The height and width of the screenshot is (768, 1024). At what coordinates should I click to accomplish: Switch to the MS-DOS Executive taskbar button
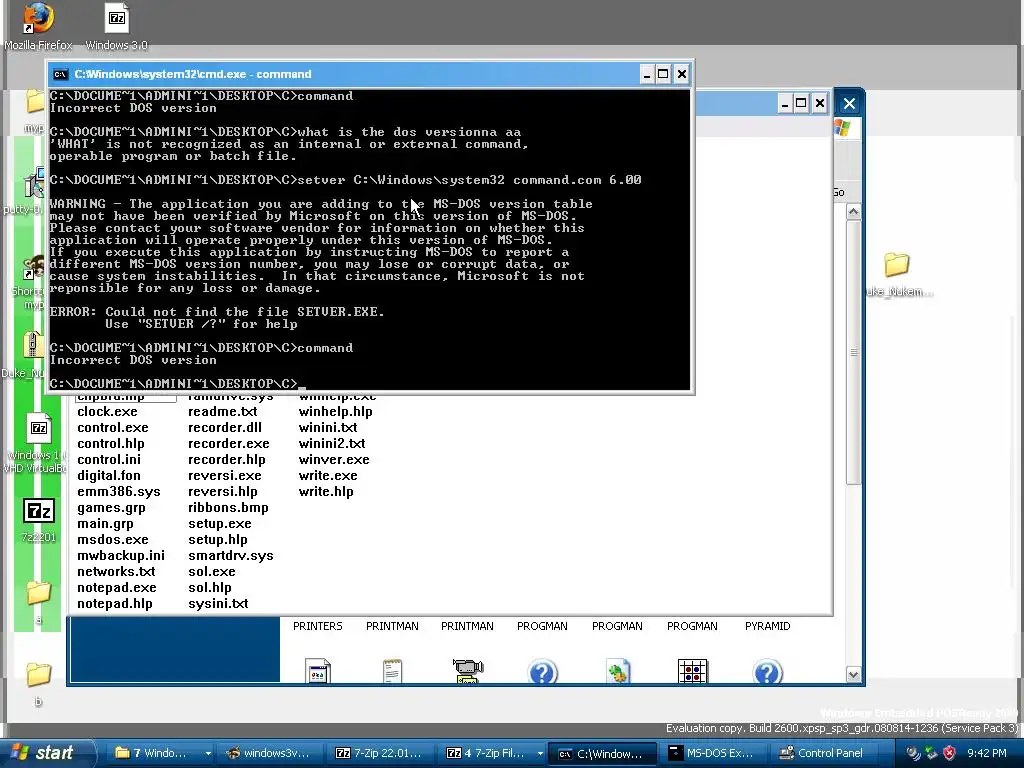(x=711, y=753)
